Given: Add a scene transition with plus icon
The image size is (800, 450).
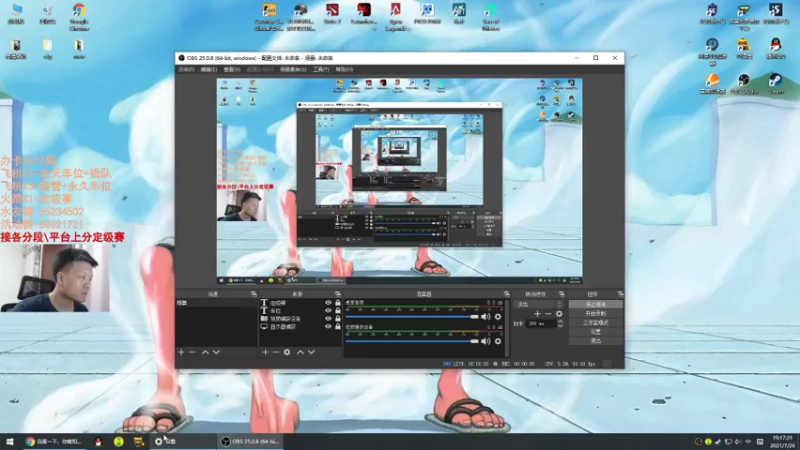Looking at the screenshot, I should 537,314.
